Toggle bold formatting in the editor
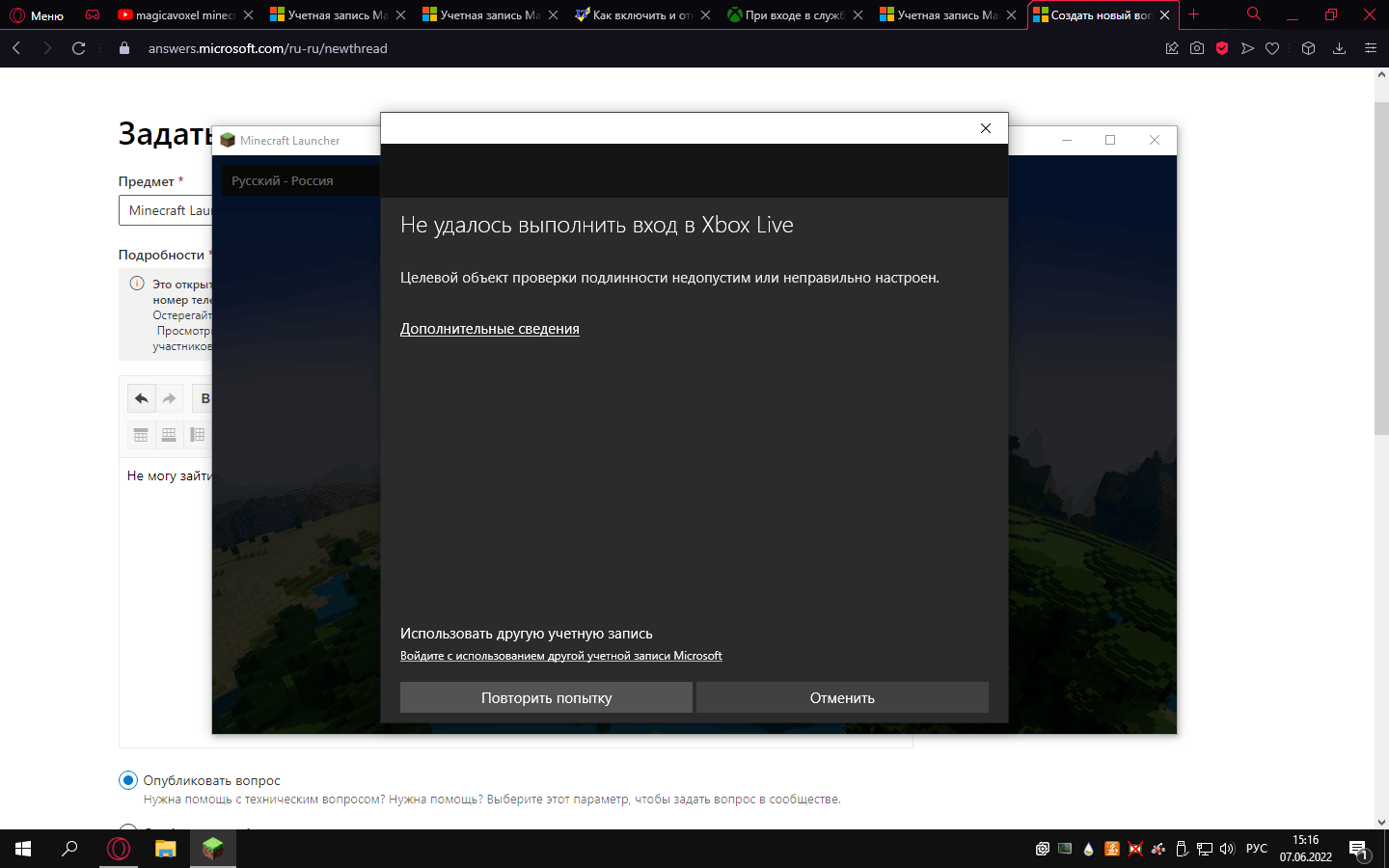The image size is (1389, 868). tap(204, 398)
